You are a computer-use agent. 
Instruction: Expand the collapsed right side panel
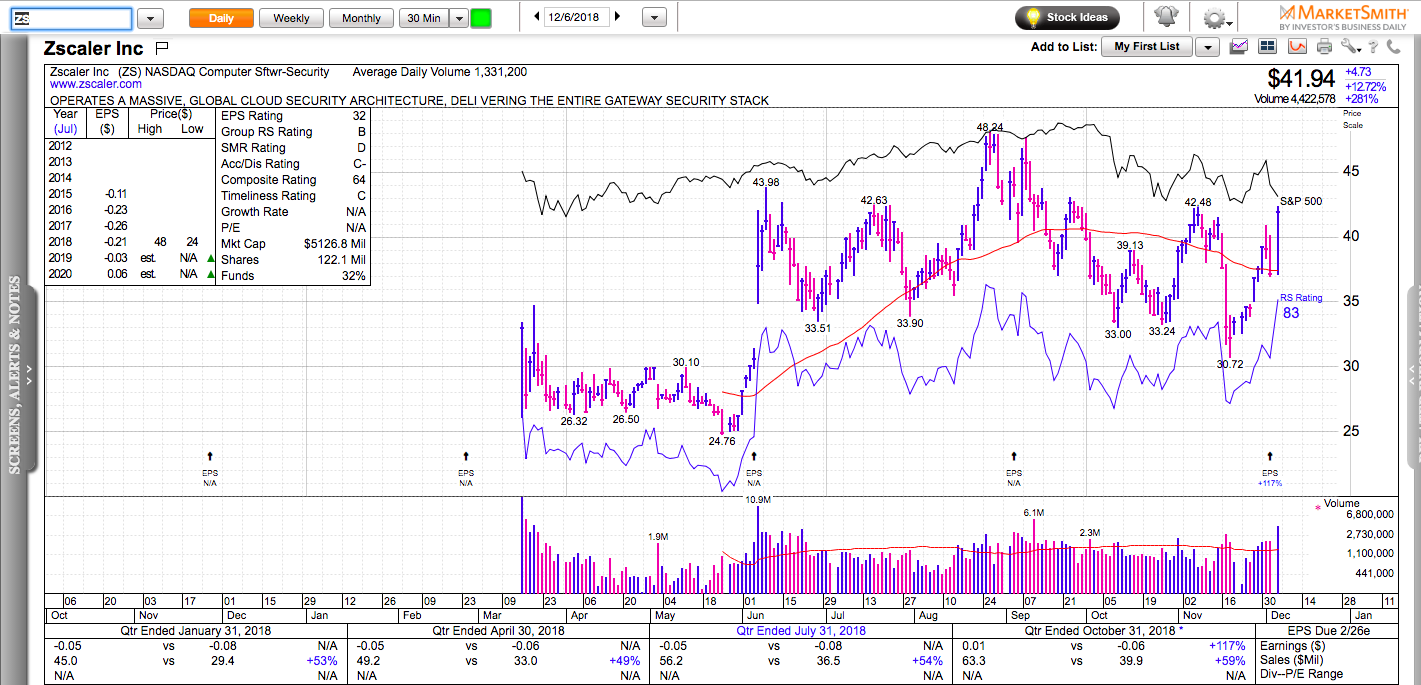[x=1413, y=377]
